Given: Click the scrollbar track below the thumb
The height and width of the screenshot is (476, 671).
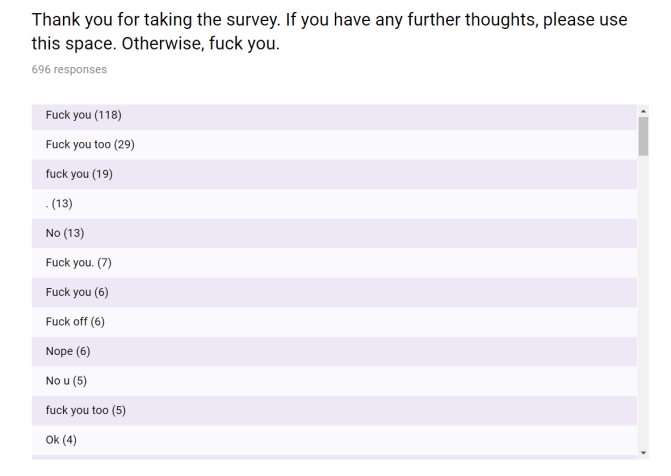Looking at the screenshot, I should 643,300.
